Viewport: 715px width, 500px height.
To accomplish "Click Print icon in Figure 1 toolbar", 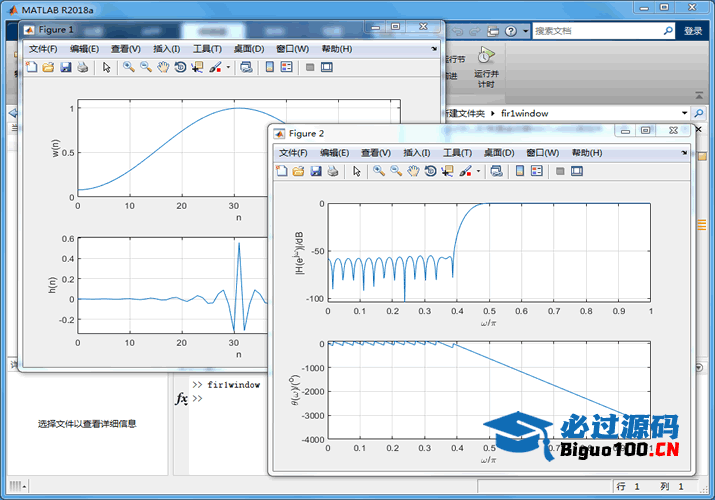I will pyautogui.click(x=83, y=67).
